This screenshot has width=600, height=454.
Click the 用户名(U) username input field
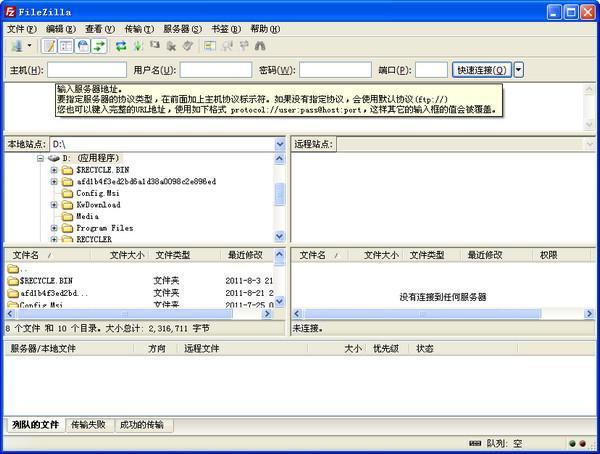point(216,70)
